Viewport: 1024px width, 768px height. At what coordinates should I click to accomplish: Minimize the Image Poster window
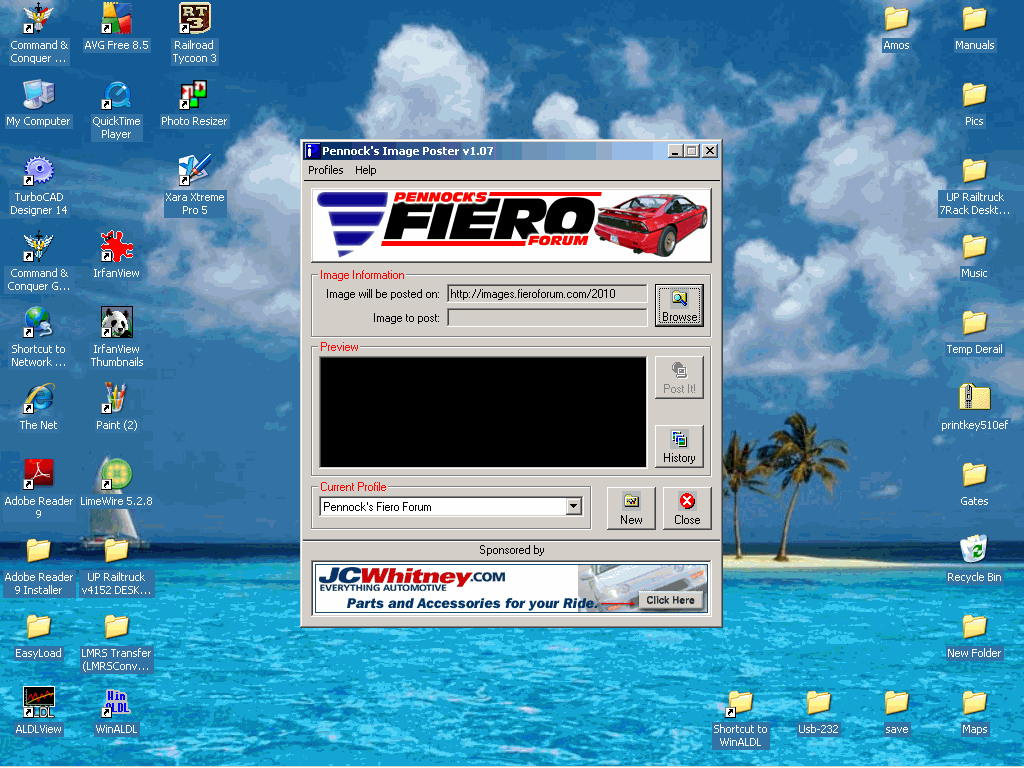(676, 151)
